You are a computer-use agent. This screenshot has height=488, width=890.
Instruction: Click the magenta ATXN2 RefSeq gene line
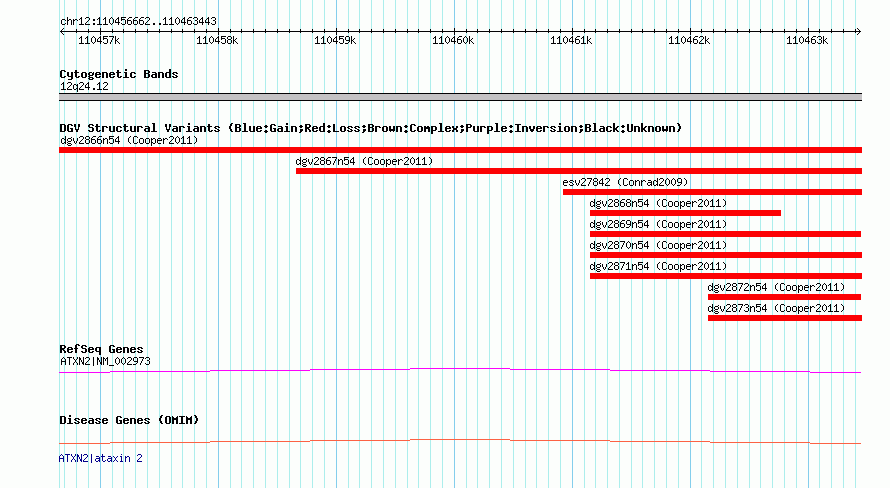pyautogui.click(x=460, y=370)
